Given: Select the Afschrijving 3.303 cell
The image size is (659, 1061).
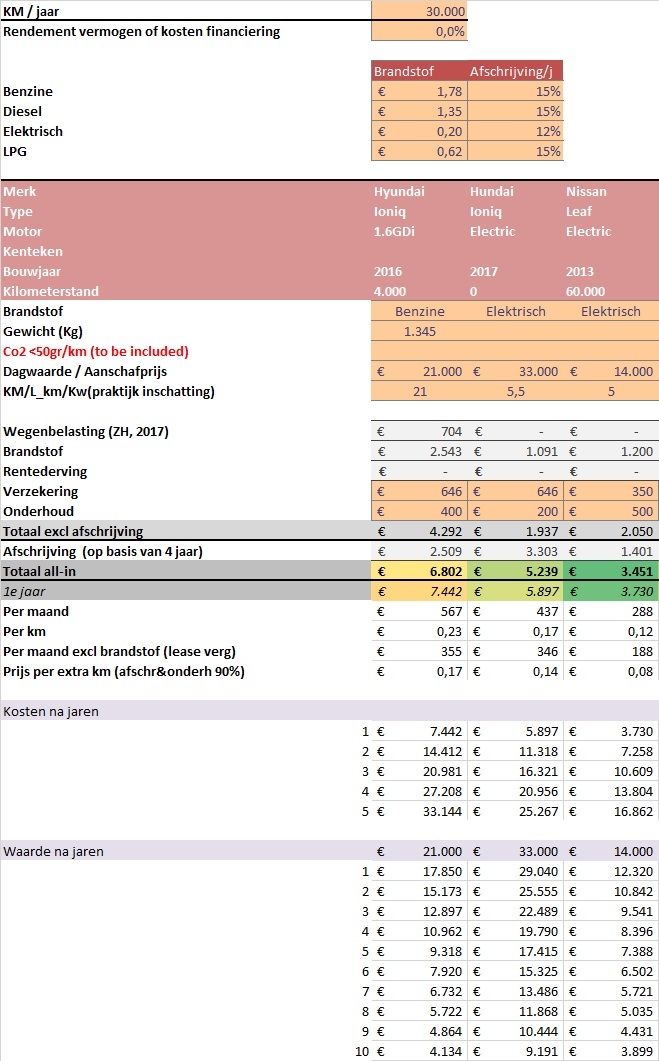Looking at the screenshot, I should (x=515, y=551).
